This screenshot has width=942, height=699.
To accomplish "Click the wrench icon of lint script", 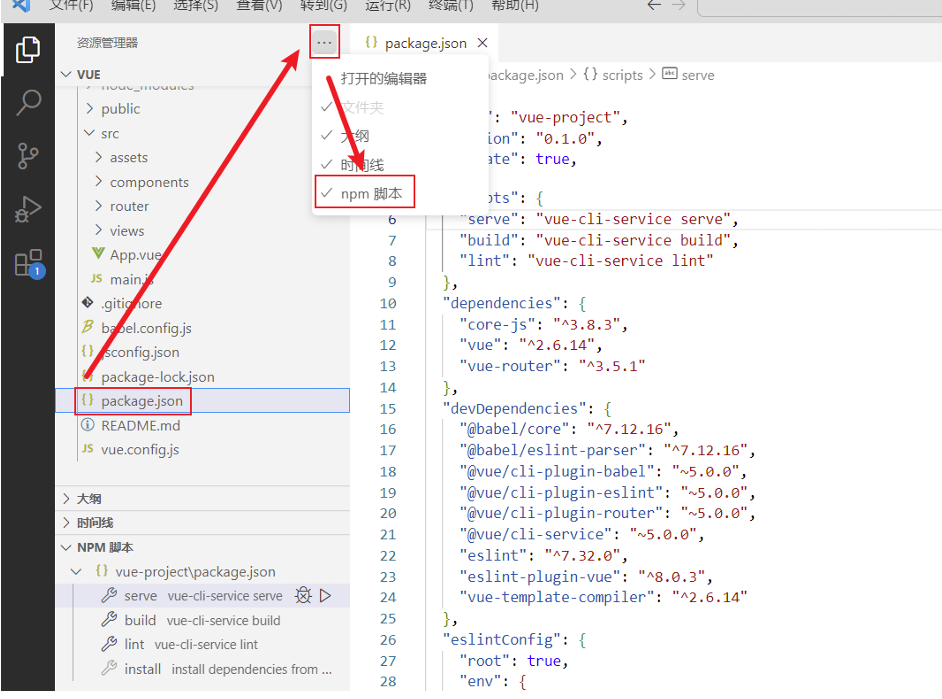I will pos(109,644).
